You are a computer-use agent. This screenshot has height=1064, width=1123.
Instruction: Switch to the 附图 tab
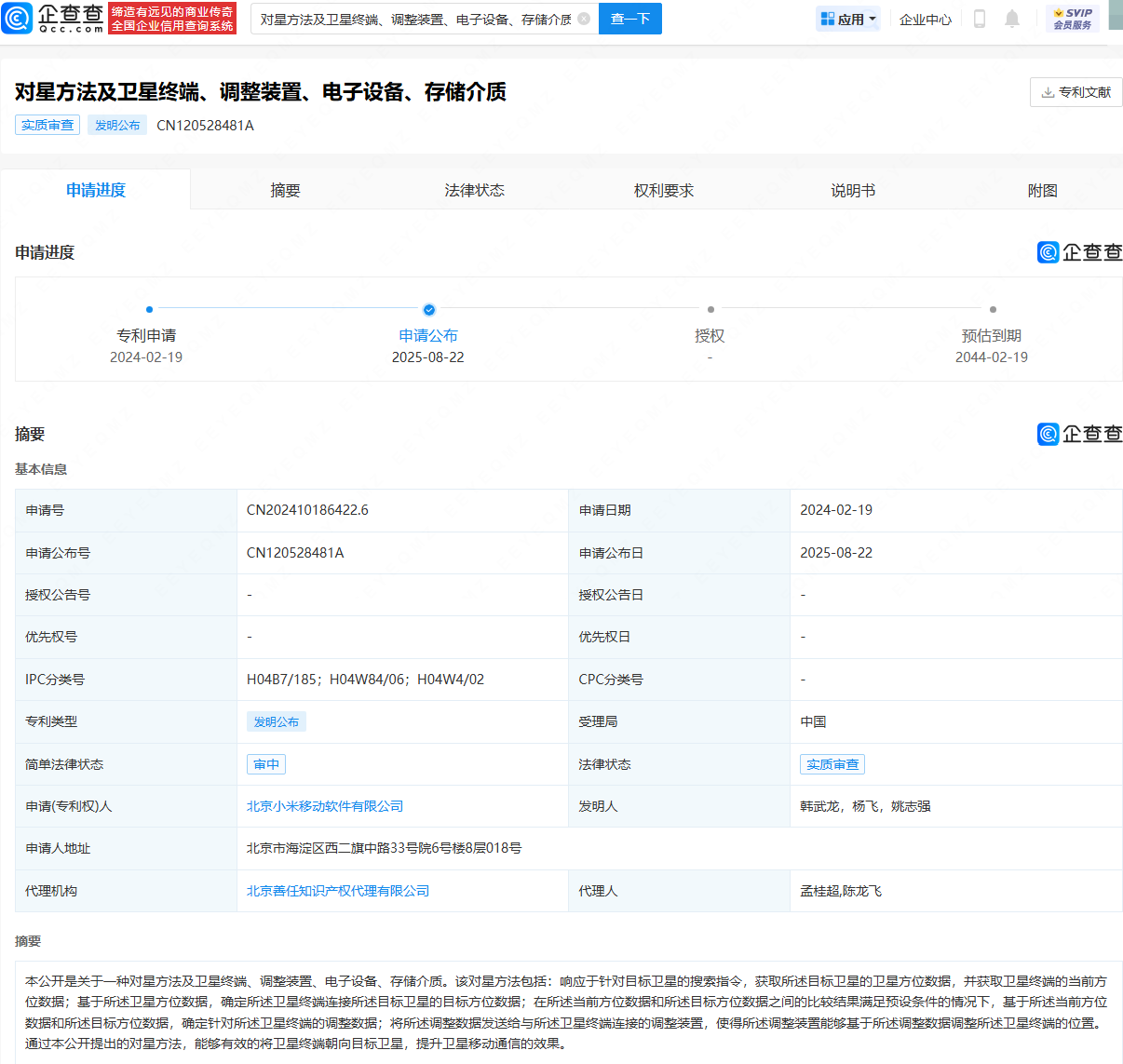pos(1042,190)
